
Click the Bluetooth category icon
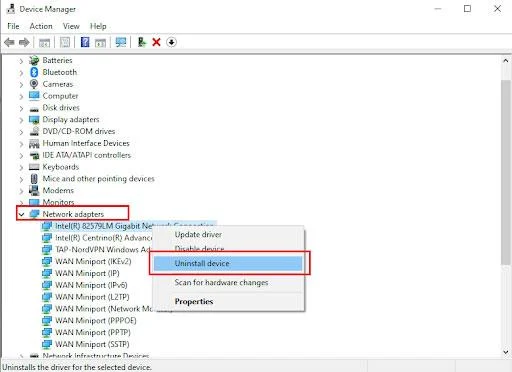click(x=34, y=72)
